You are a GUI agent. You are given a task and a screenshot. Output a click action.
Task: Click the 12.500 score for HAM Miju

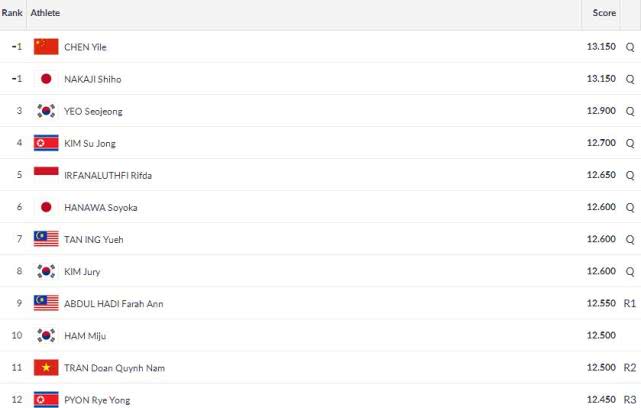pos(601,335)
